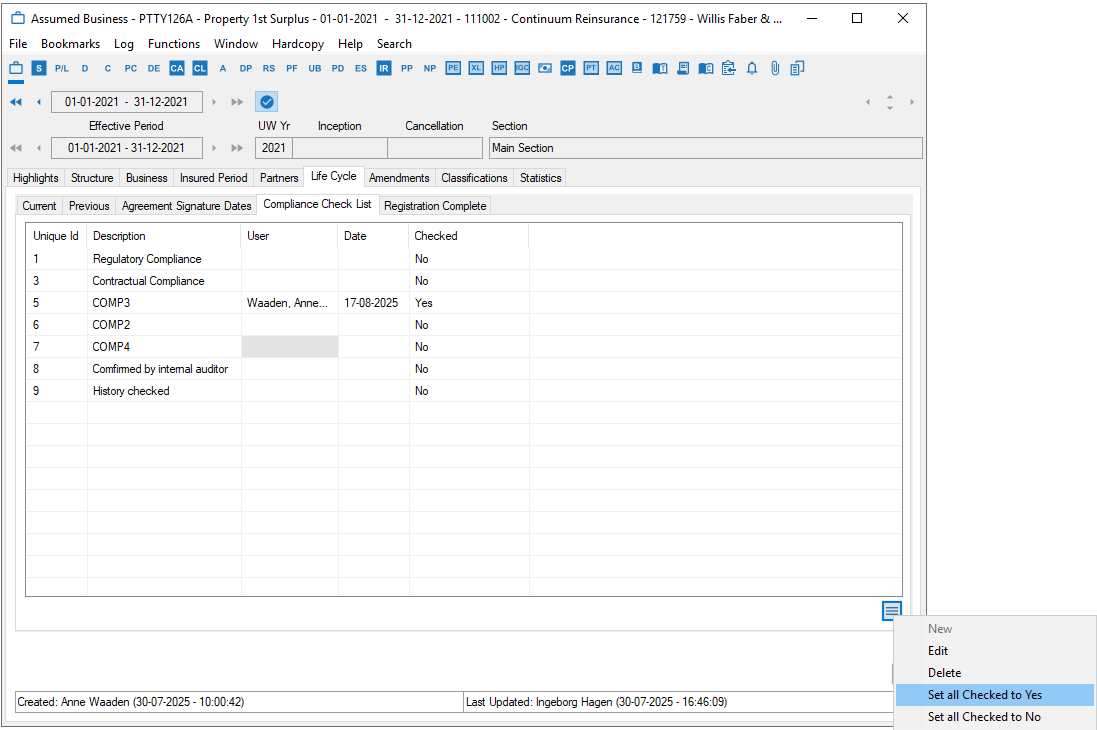
Task: Open the IR toolbar icon
Action: pyautogui.click(x=384, y=68)
